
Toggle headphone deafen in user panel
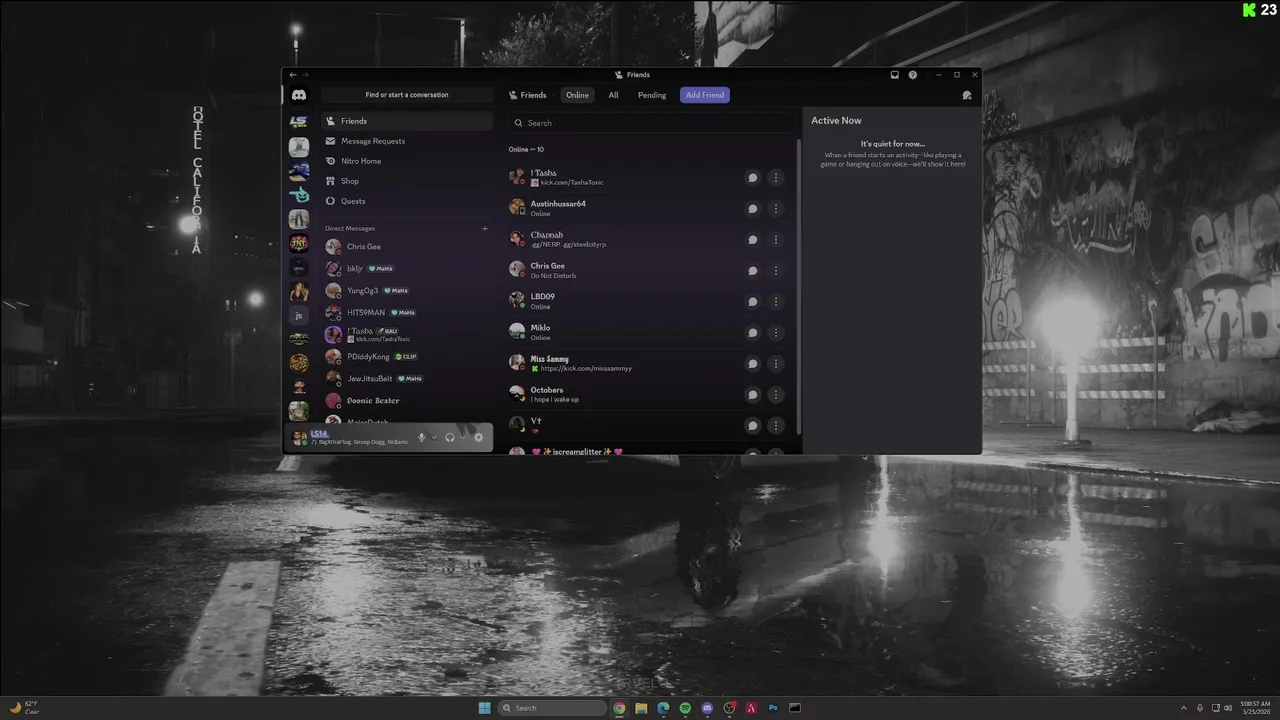tap(450, 437)
